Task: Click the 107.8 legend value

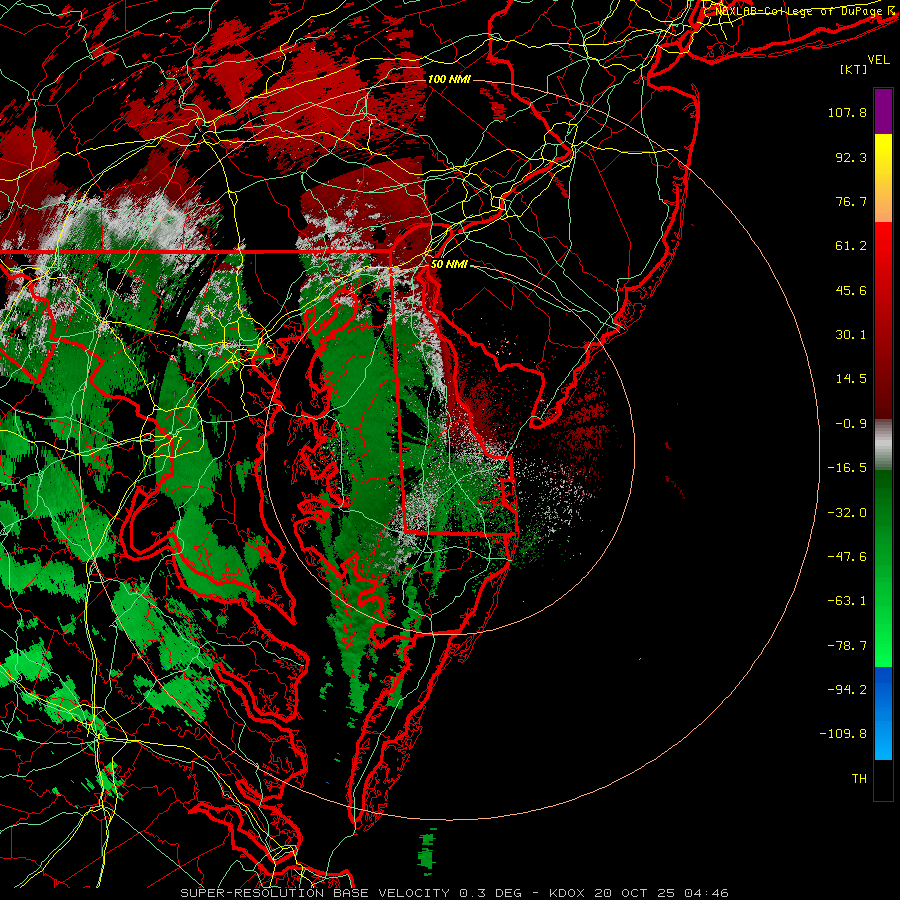Action: tap(847, 112)
